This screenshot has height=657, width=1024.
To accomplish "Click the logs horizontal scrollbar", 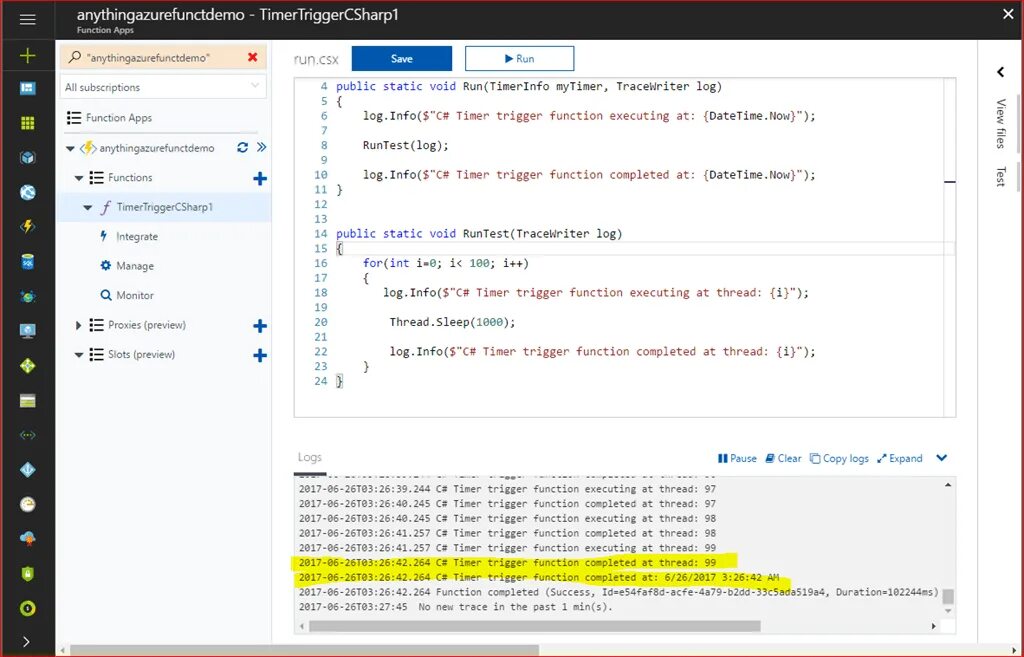I will pyautogui.click(x=535, y=626).
